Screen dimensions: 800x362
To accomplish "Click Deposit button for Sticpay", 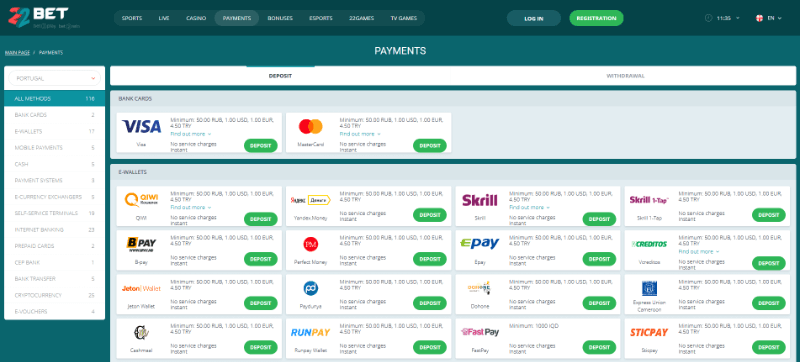I will pyautogui.click(x=768, y=347).
